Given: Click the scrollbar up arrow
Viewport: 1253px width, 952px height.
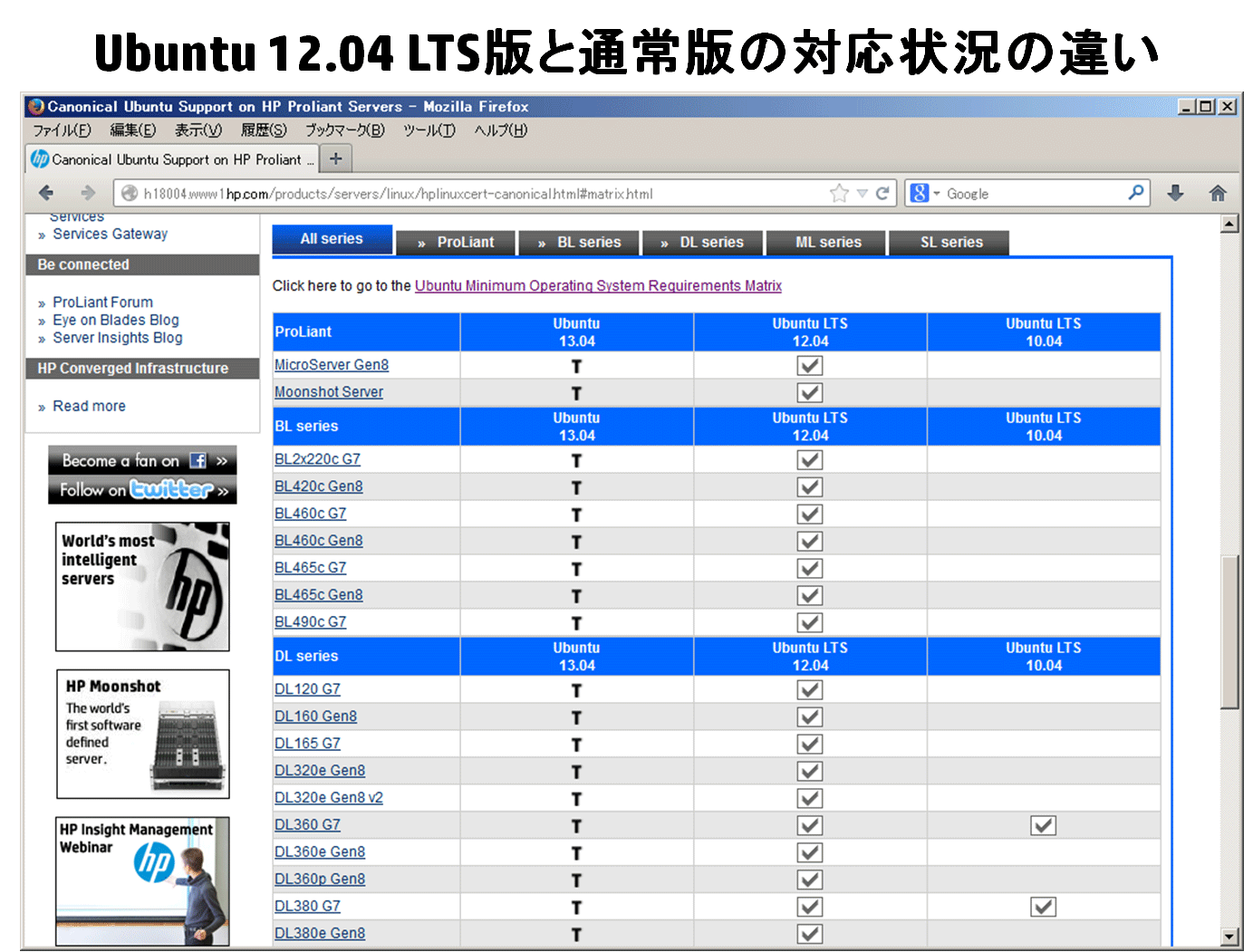Looking at the screenshot, I should click(x=1229, y=224).
